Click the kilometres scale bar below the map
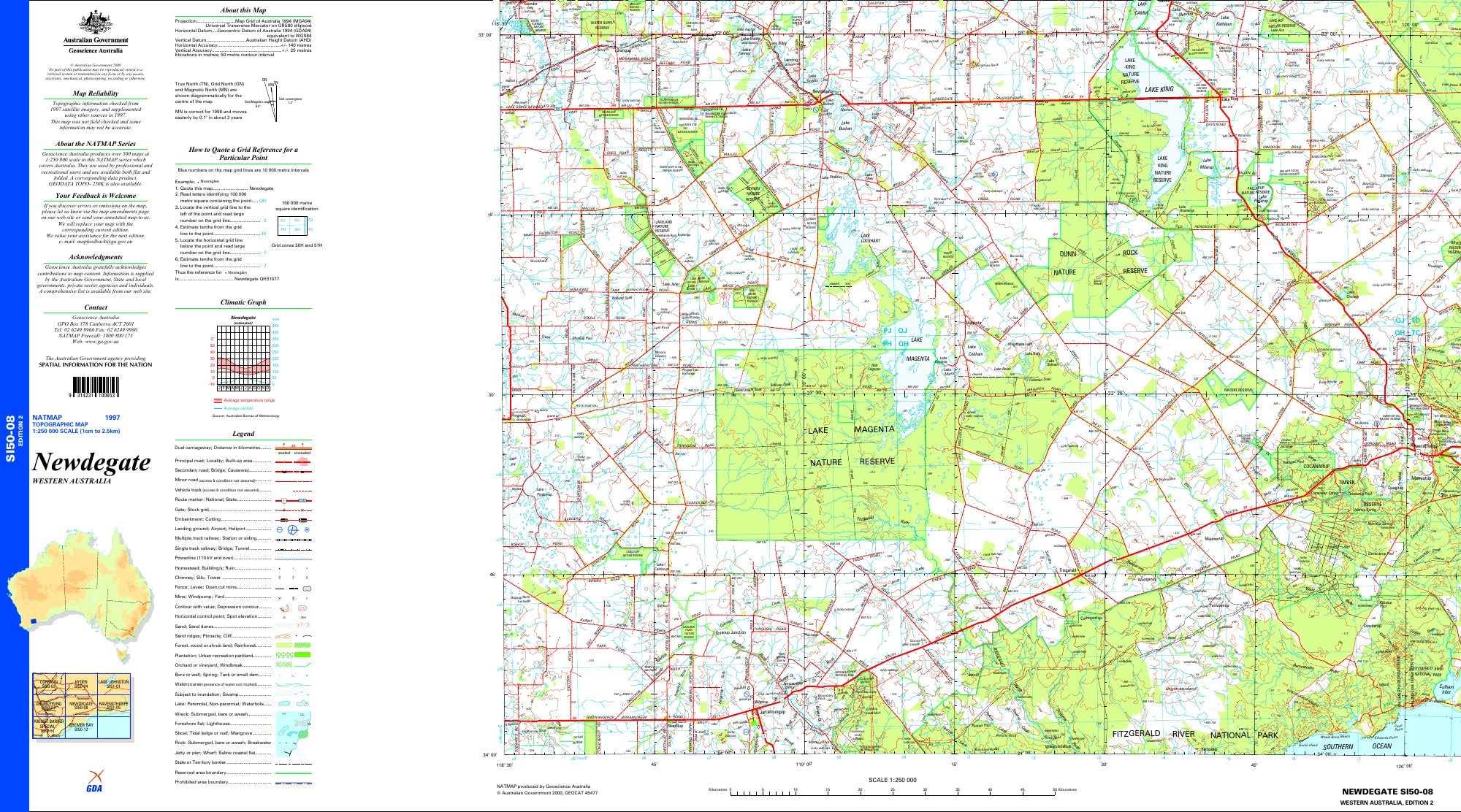The height and width of the screenshot is (812, 1461). pyautogui.click(x=893, y=791)
